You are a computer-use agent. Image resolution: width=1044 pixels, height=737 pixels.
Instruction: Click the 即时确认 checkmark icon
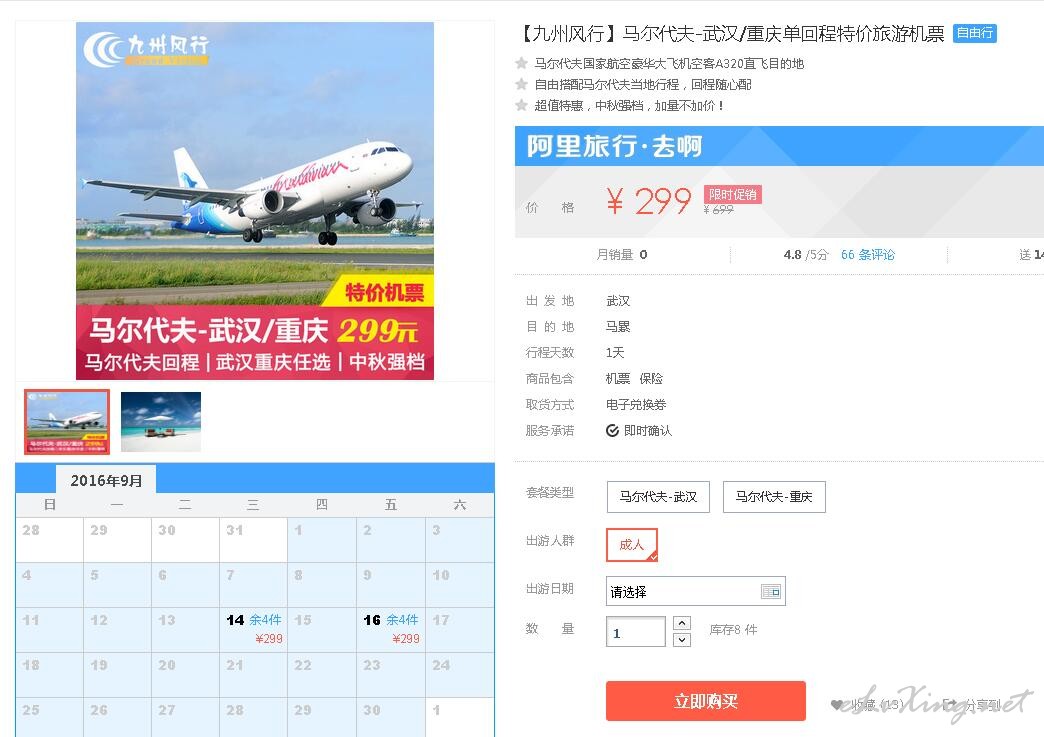pos(613,431)
